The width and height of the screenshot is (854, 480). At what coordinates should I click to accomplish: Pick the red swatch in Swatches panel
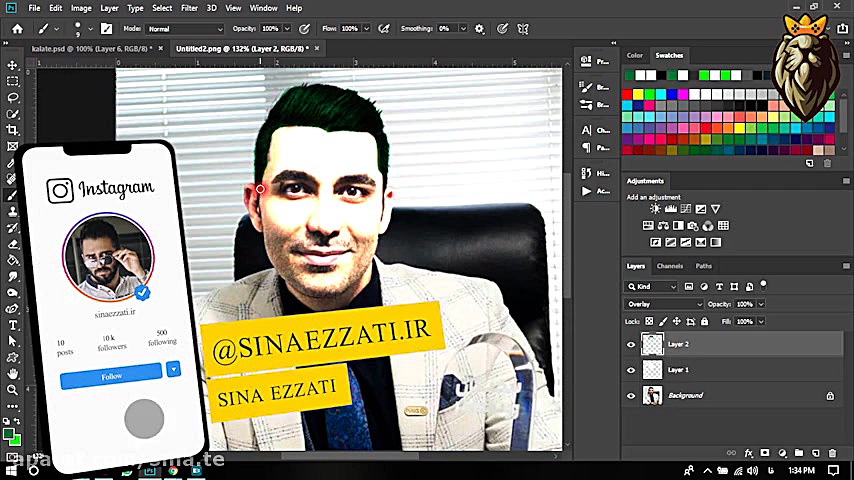coord(628,93)
